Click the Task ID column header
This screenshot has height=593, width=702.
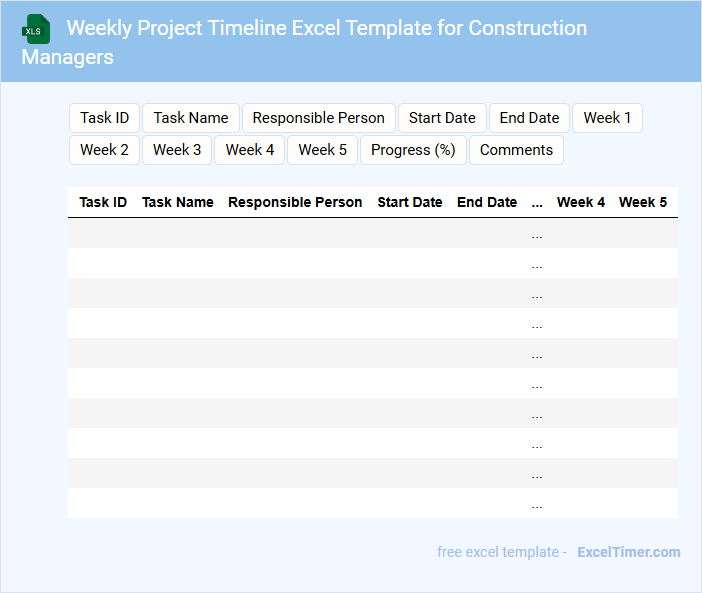coord(103,202)
